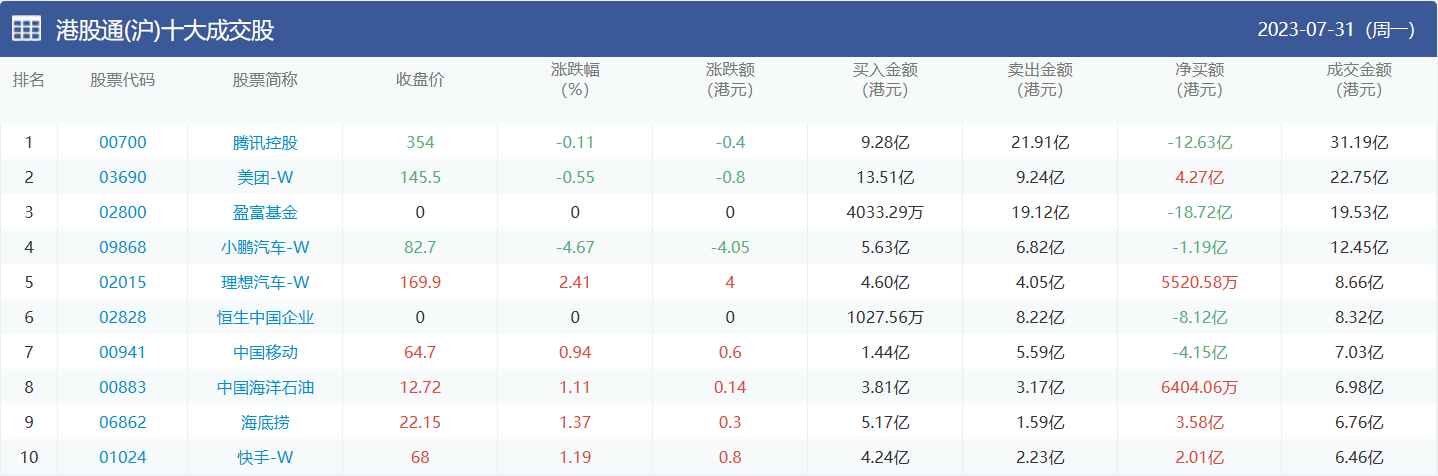Open stock code 09868 link
This screenshot has width=1438, height=476.
click(x=122, y=248)
